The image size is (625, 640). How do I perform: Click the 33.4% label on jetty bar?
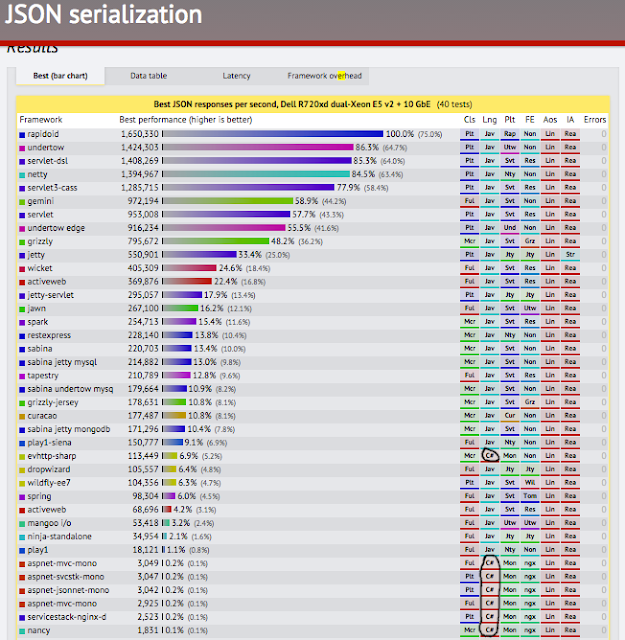(x=250, y=255)
